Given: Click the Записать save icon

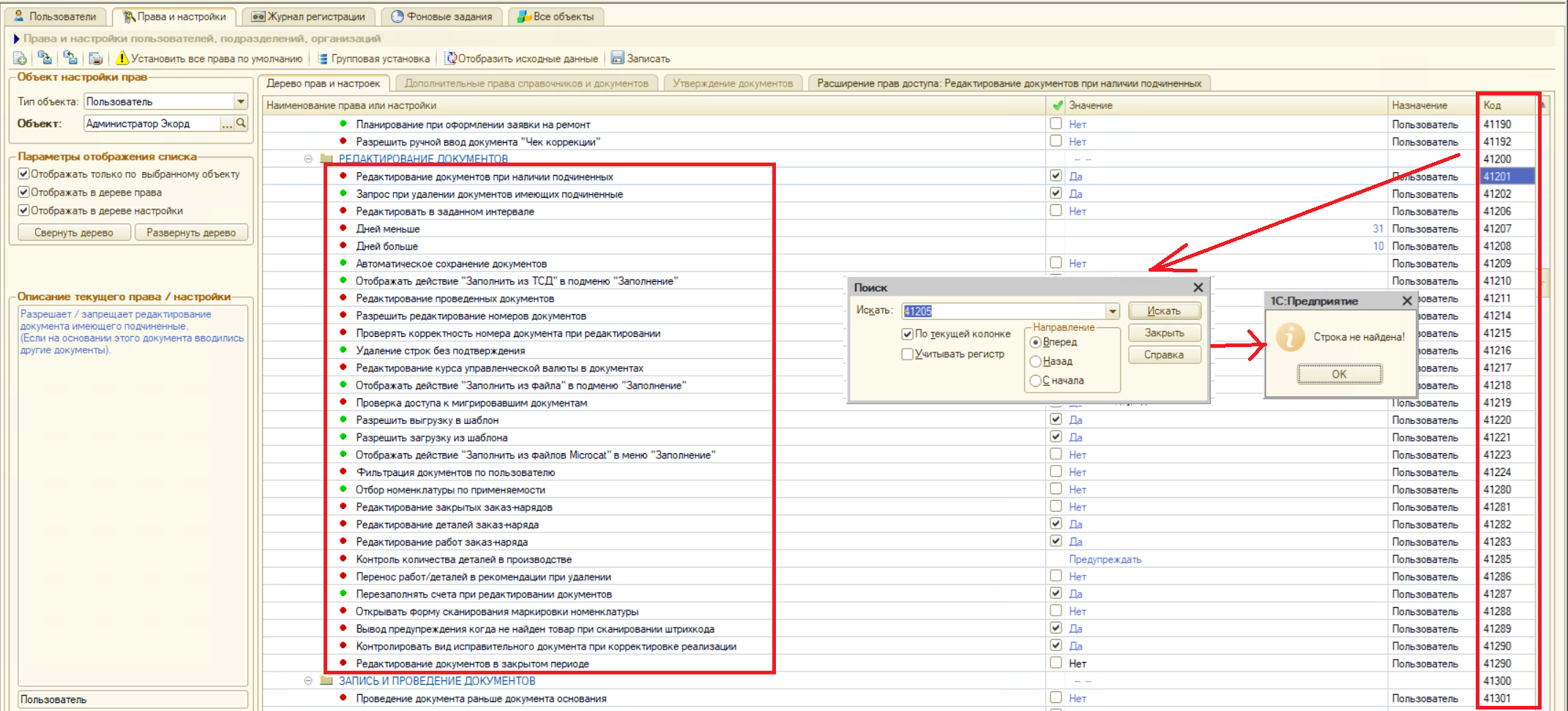Looking at the screenshot, I should [617, 58].
